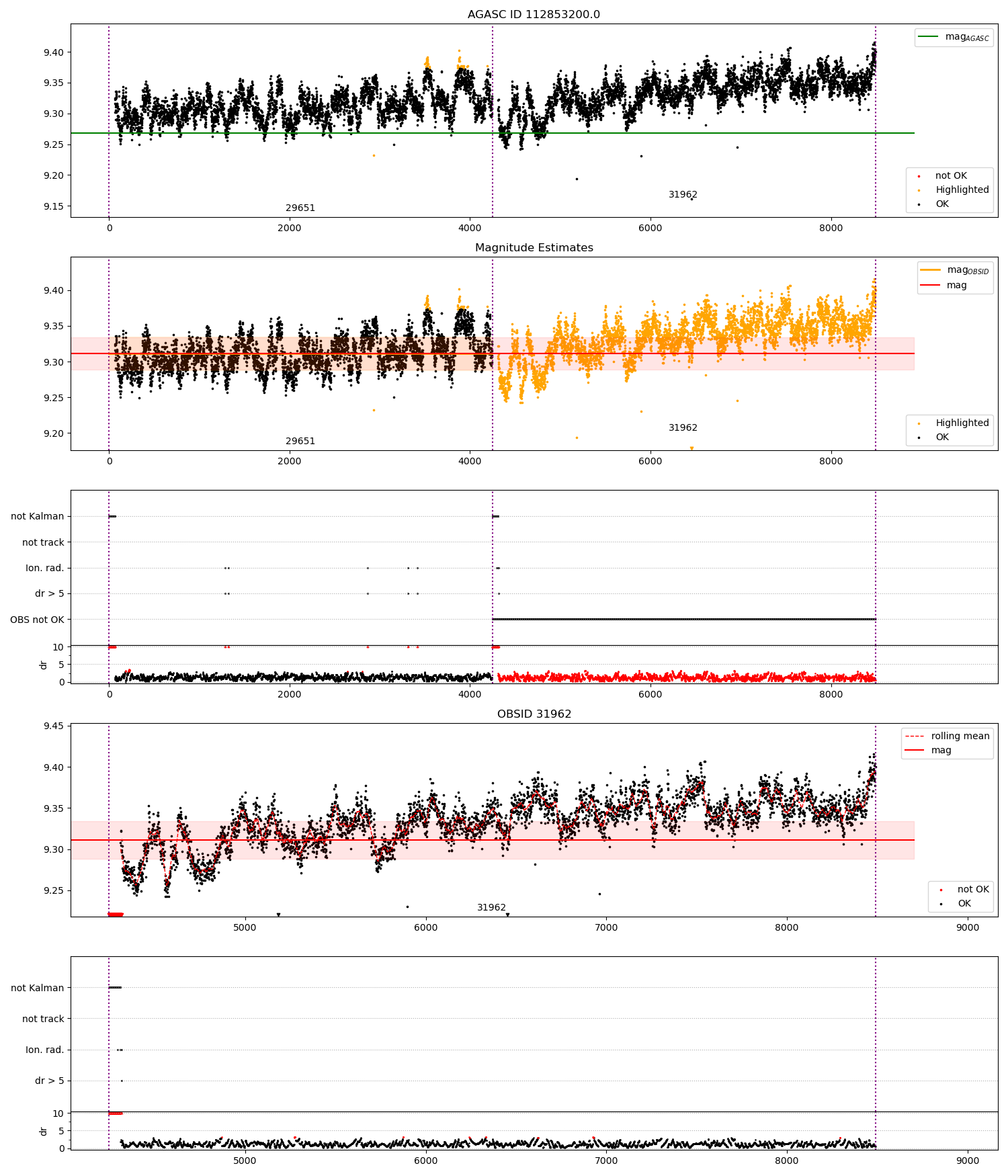
Task: Select "not track" label under Magnitude Estimates plot
Action: pyautogui.click(x=43, y=543)
